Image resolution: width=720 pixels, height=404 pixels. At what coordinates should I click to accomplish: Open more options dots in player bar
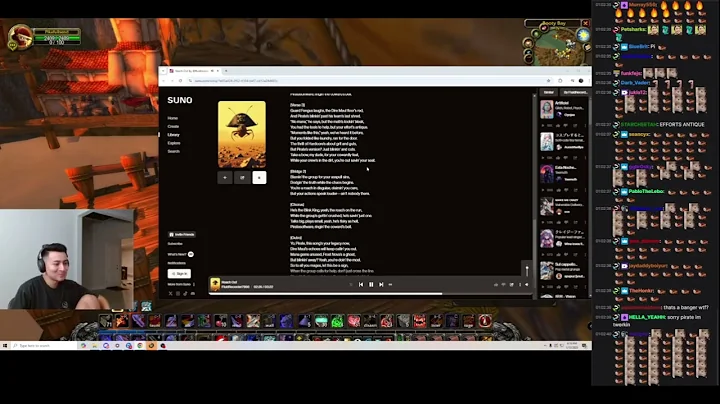[x=520, y=285]
